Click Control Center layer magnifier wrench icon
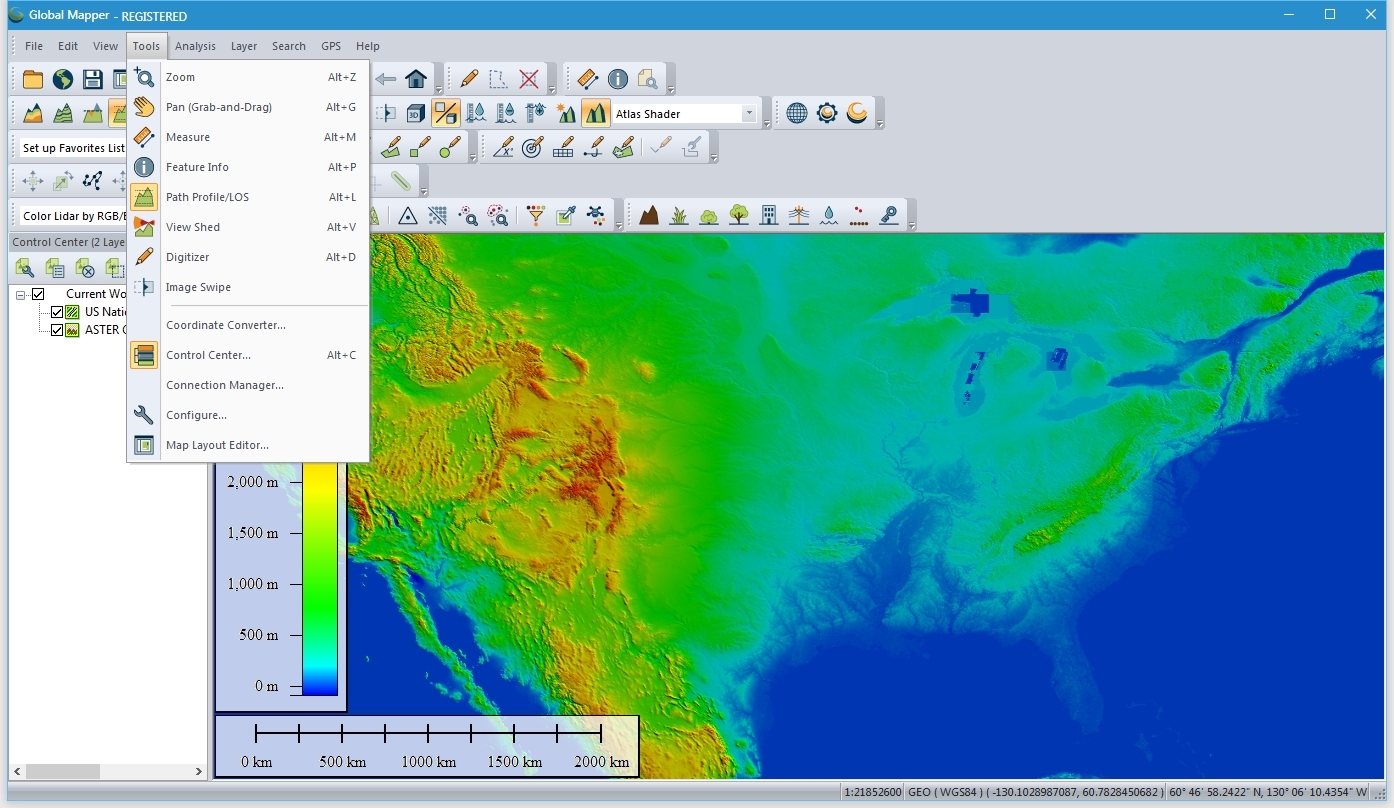This screenshot has width=1394, height=808. pyautogui.click(x=25, y=268)
